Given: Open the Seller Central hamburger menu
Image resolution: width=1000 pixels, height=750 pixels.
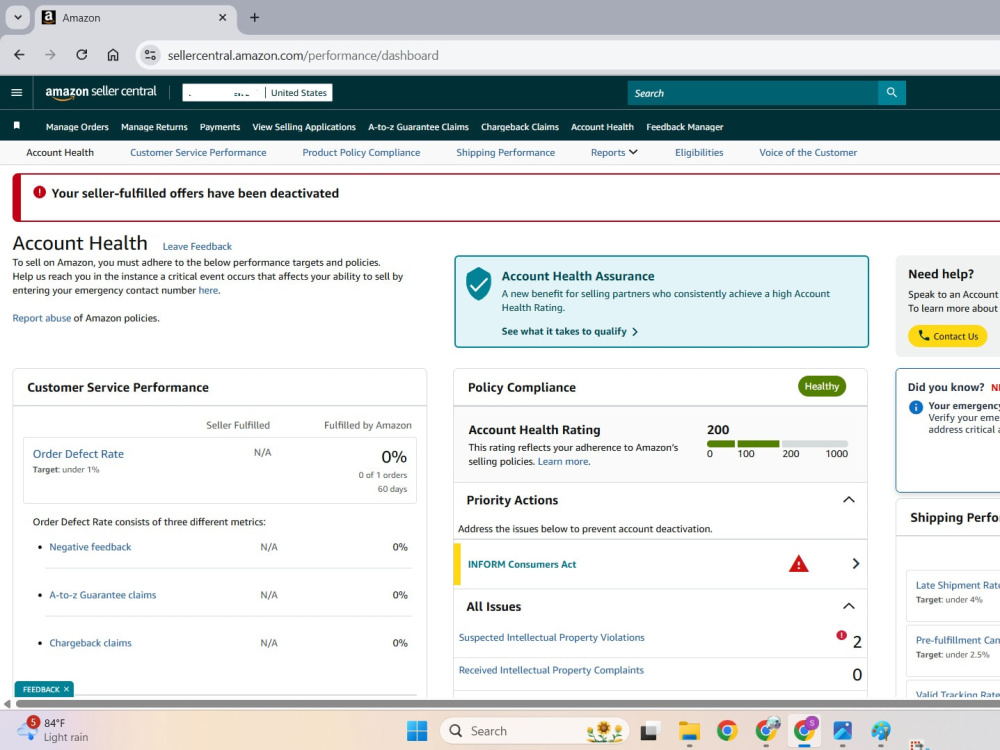Looking at the screenshot, I should click(x=17, y=92).
